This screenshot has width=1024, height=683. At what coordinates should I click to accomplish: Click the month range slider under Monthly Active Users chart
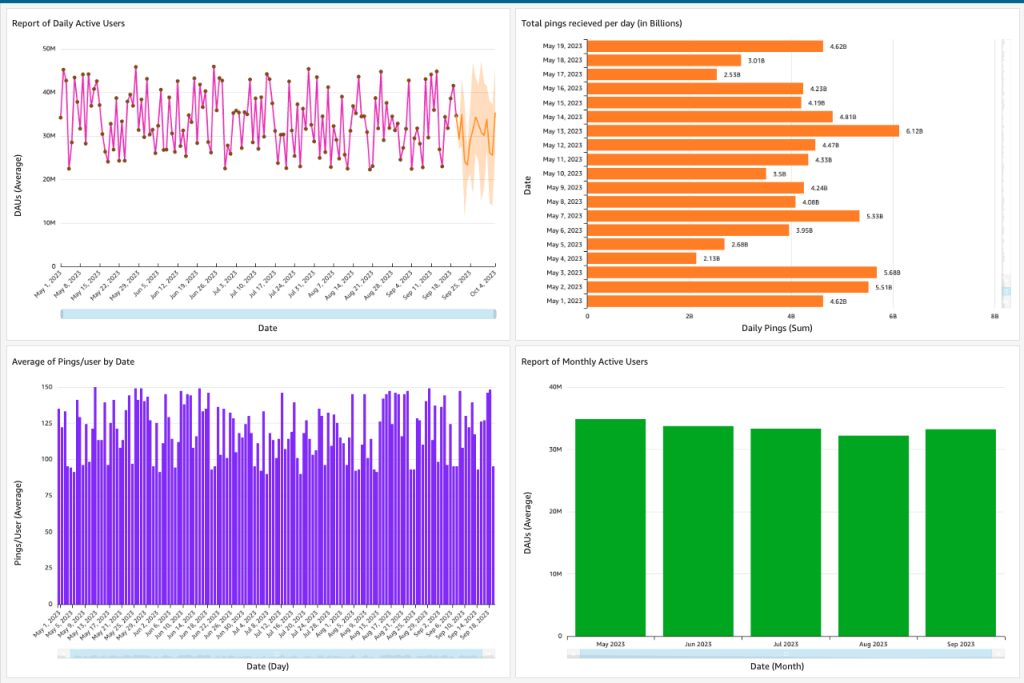pyautogui.click(x=786, y=653)
